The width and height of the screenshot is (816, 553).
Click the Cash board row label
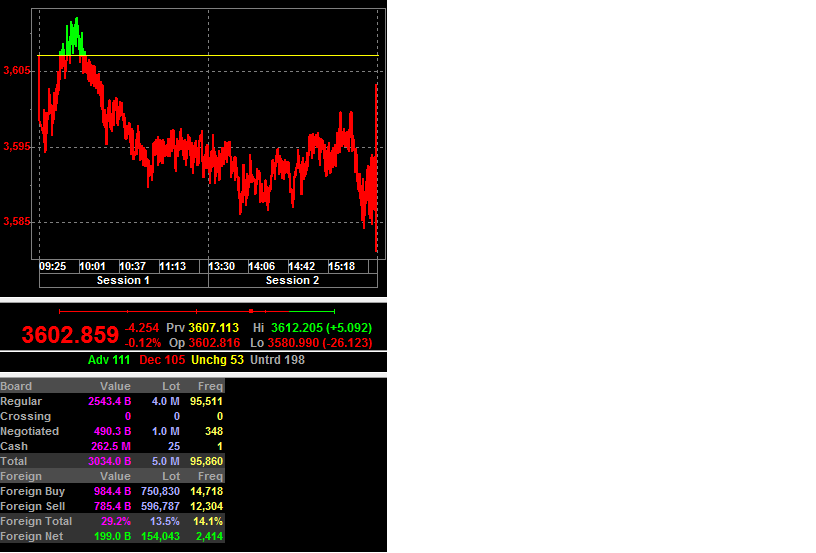coord(14,446)
